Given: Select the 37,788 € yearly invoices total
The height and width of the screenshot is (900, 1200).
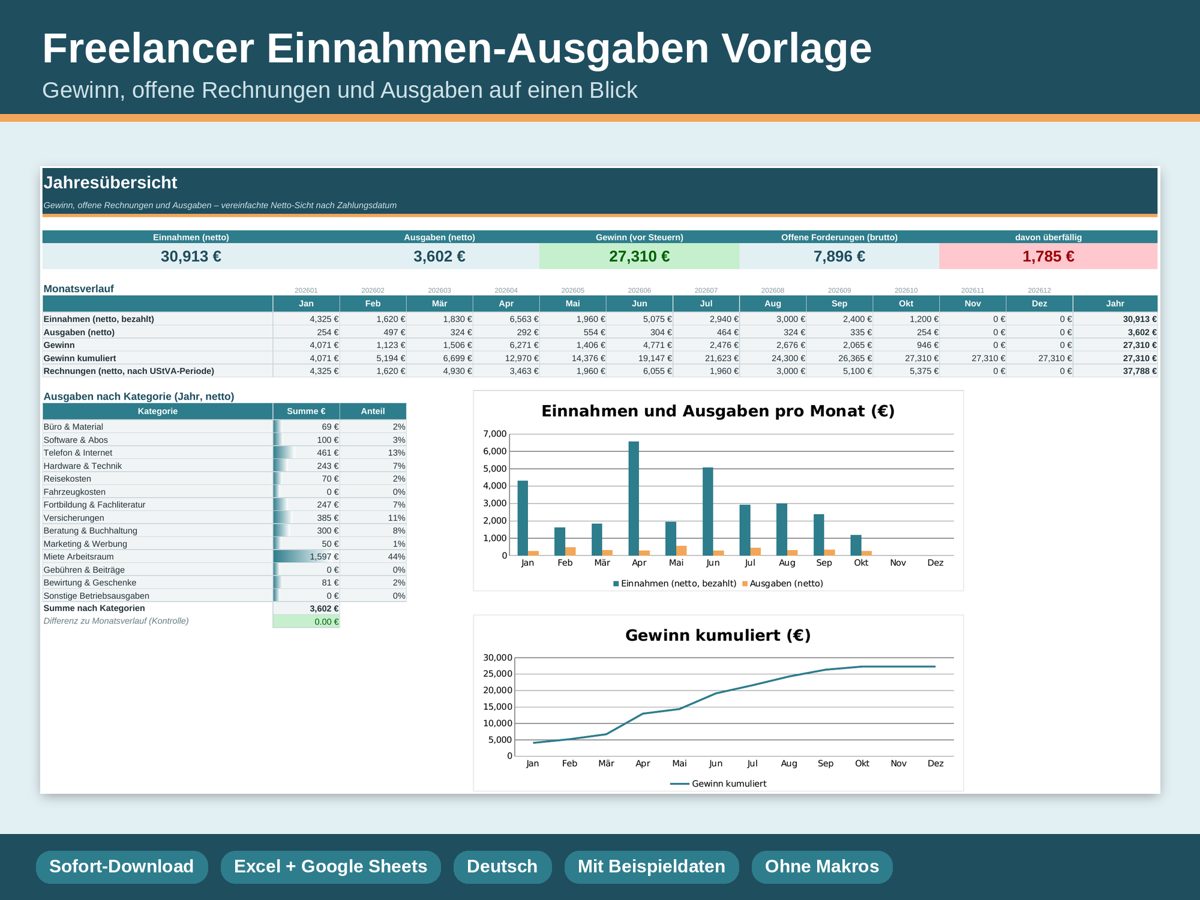Looking at the screenshot, I should (x=1115, y=371).
